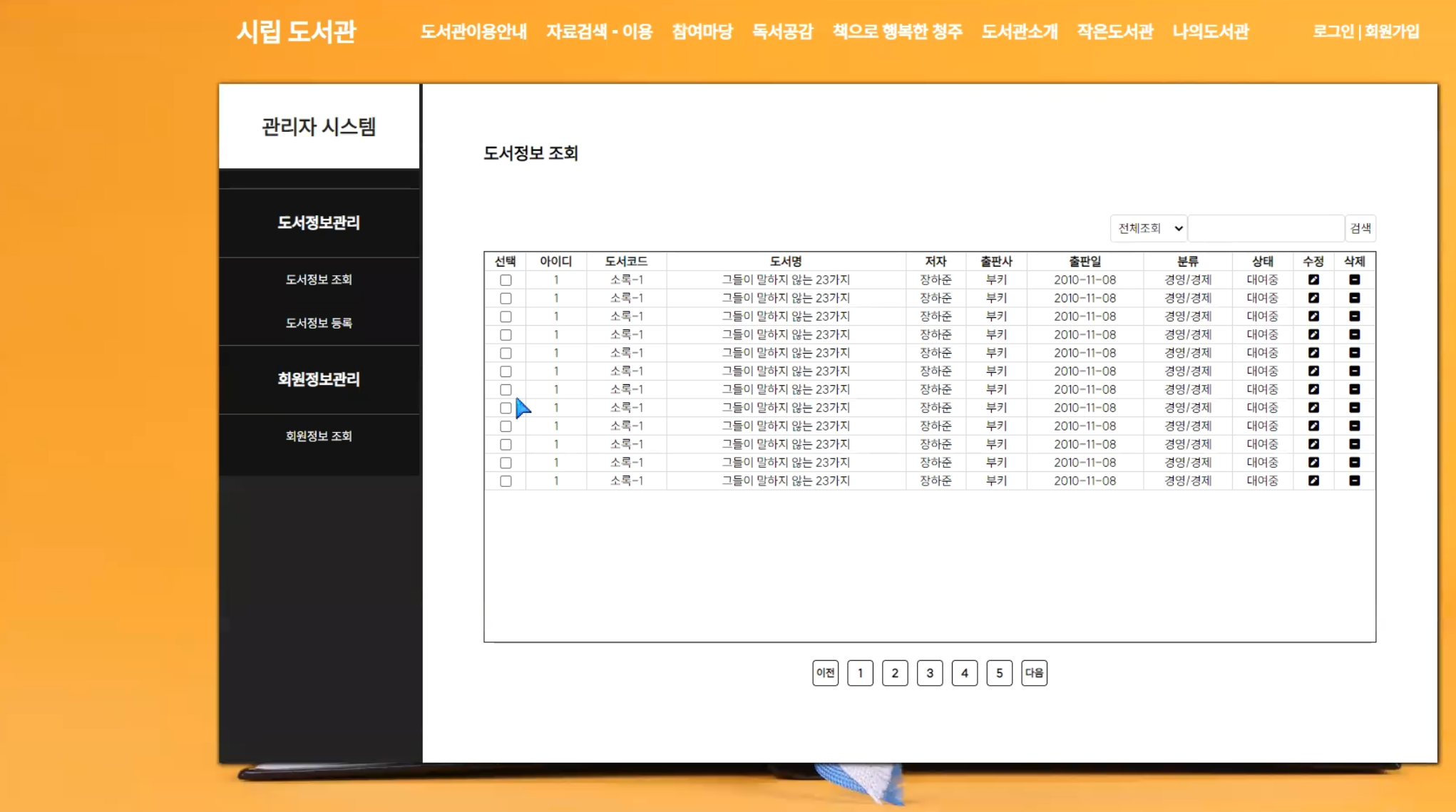
Task: Open 자료검색 - 이용 top navigation menu
Action: [x=599, y=32]
